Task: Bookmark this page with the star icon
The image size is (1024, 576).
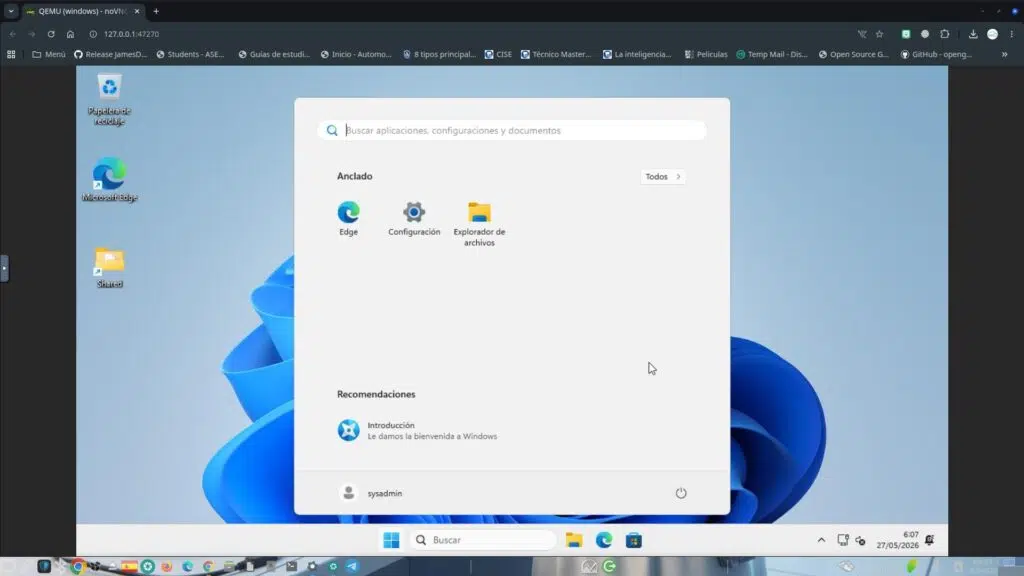Action: [x=880, y=34]
